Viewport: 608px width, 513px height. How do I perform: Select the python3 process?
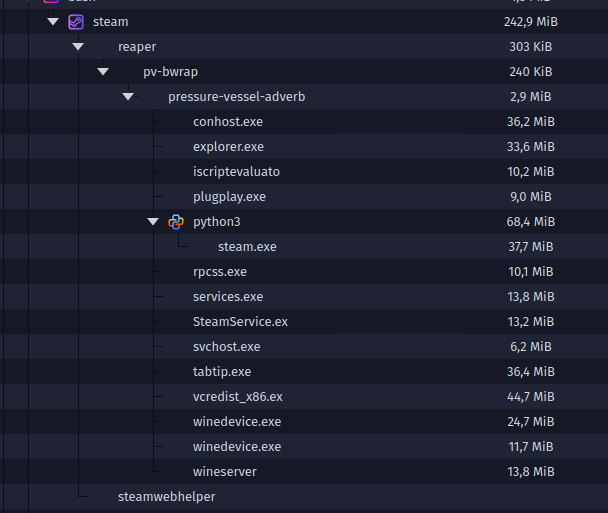point(304,222)
